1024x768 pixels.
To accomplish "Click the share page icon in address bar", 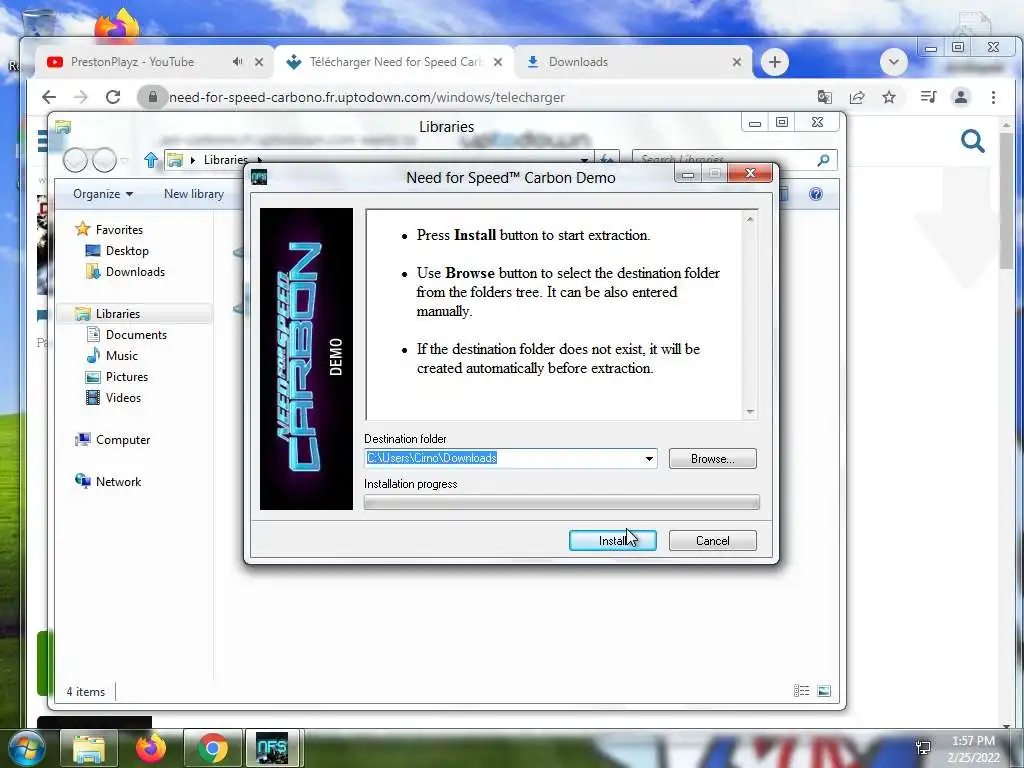I will point(857,97).
